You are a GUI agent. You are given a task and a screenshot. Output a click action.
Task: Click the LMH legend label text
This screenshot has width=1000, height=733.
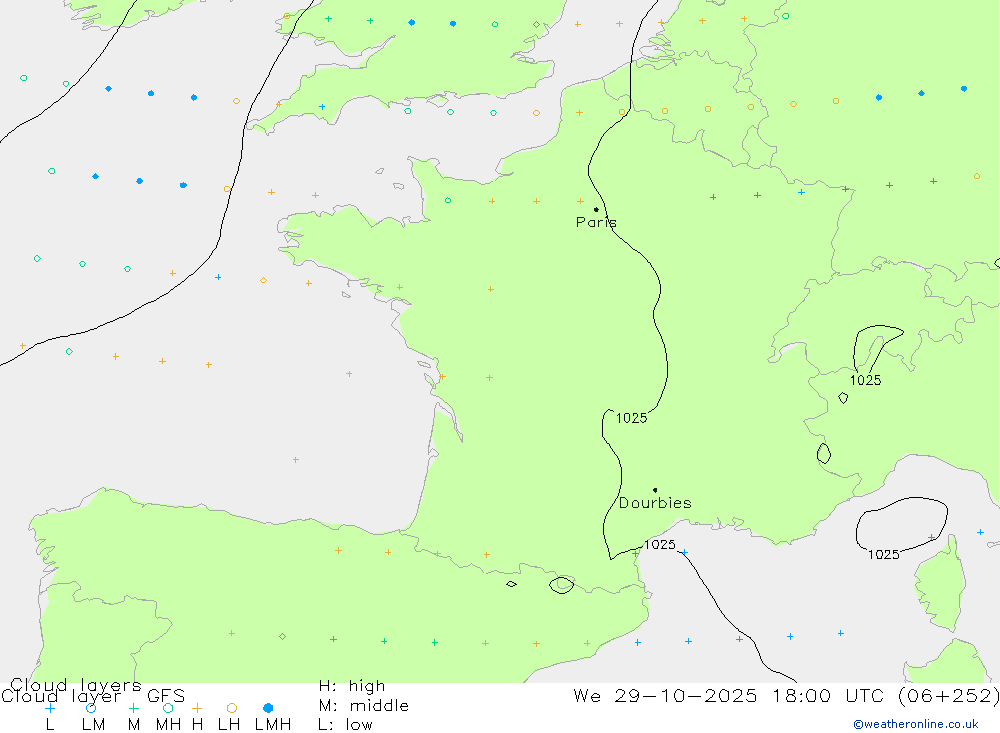(x=273, y=725)
